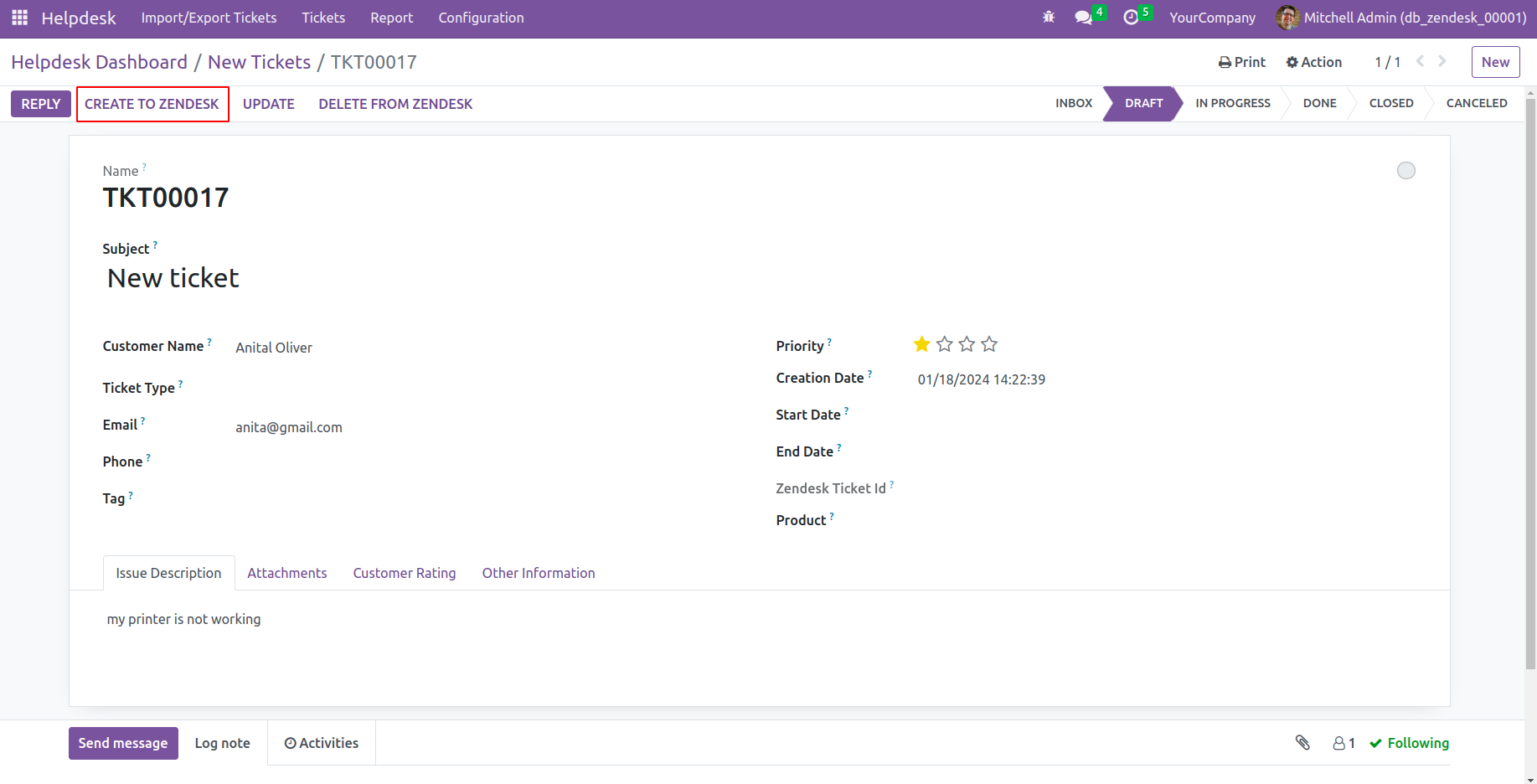Open the Report menu
Image resolution: width=1537 pixels, height=784 pixels.
tap(392, 18)
